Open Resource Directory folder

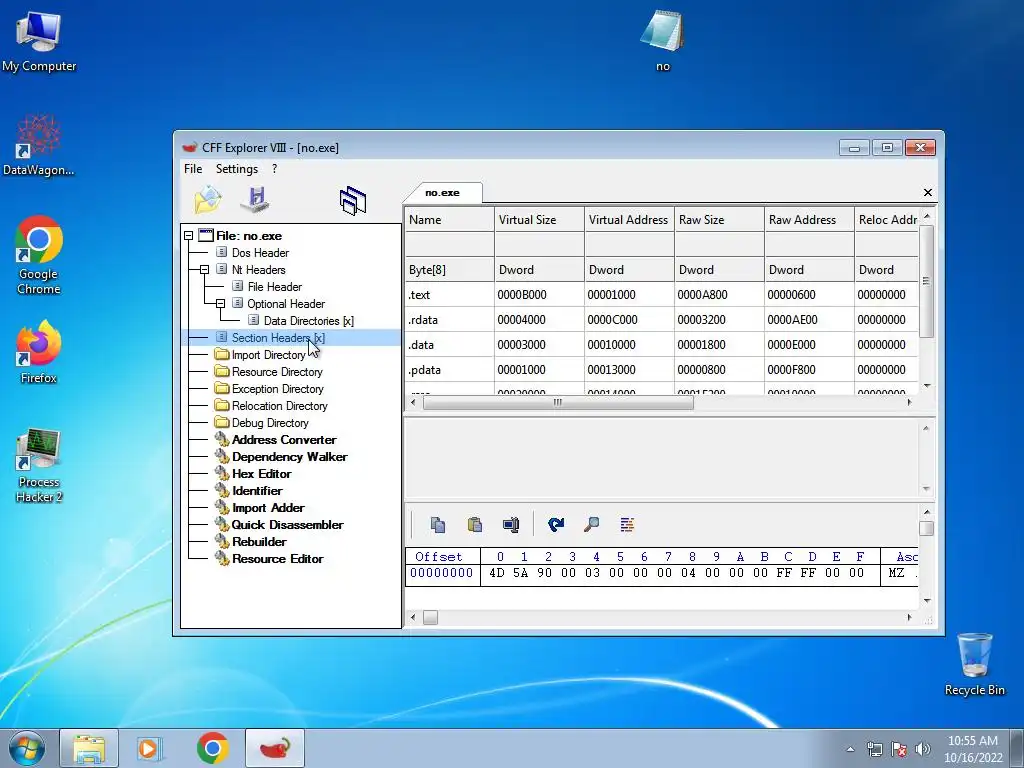click(277, 372)
